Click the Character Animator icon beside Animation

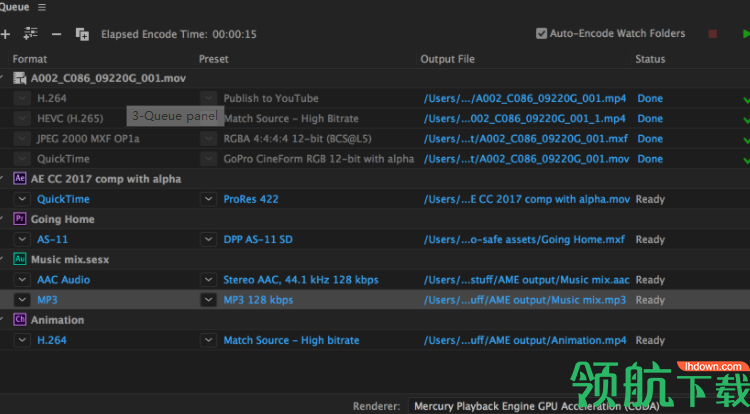[20, 319]
